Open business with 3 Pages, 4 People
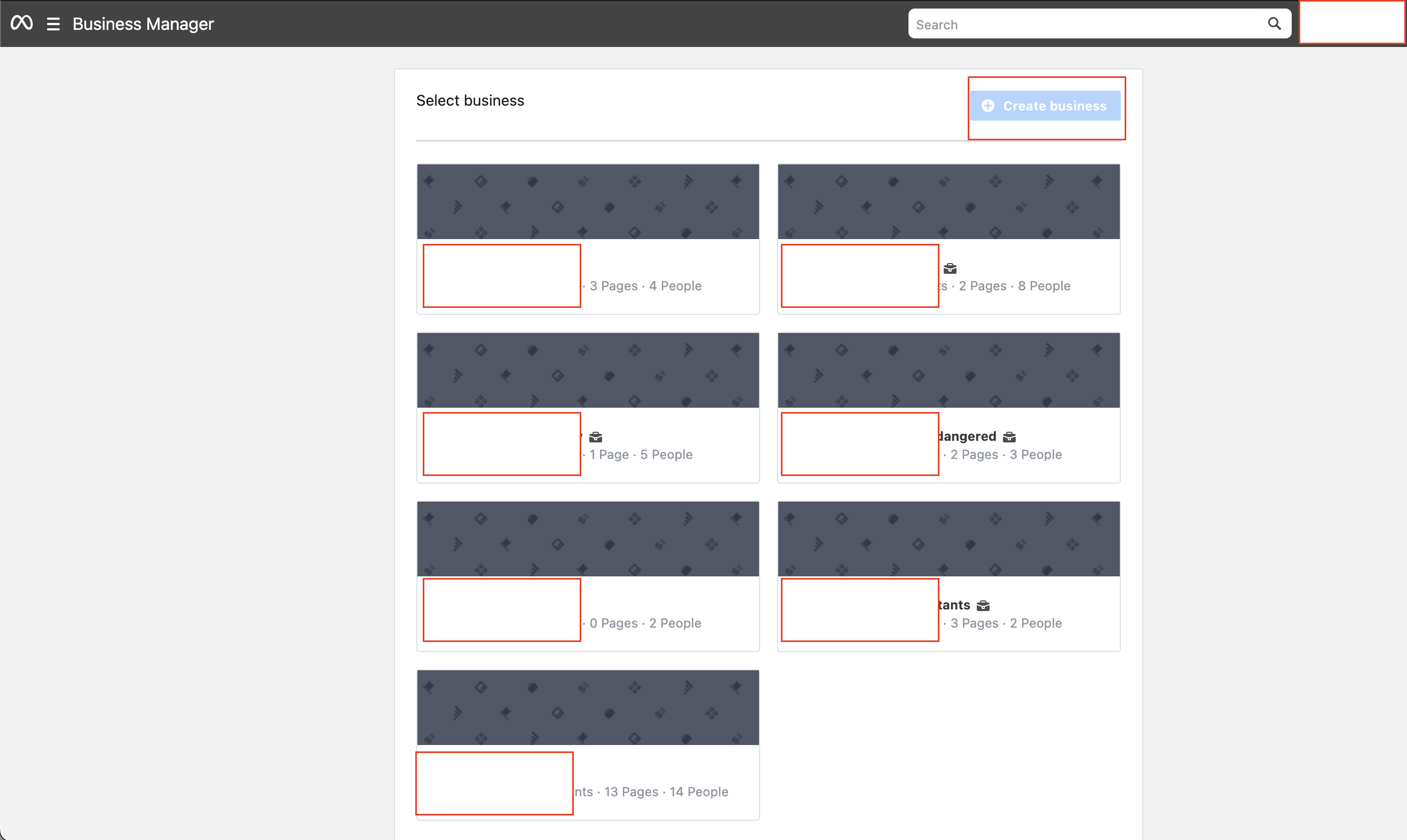Screen dimensions: 1407x840 pos(645,286)
